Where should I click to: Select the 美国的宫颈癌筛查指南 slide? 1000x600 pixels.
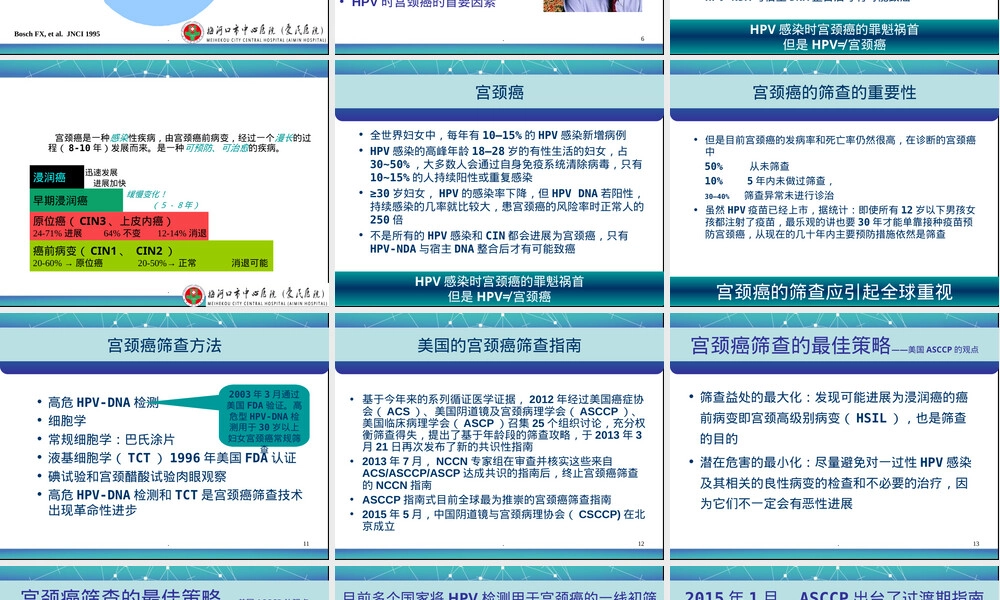[499, 436]
